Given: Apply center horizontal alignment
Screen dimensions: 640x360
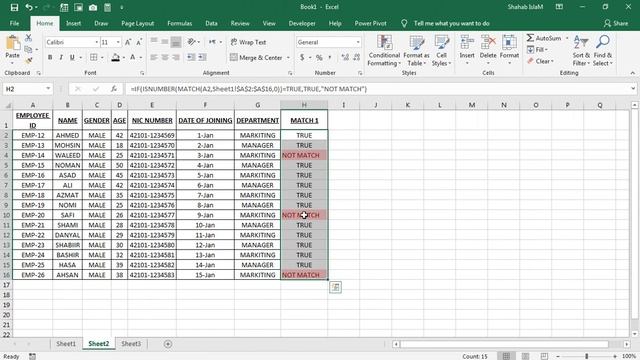Looking at the screenshot, I should click(165, 58).
